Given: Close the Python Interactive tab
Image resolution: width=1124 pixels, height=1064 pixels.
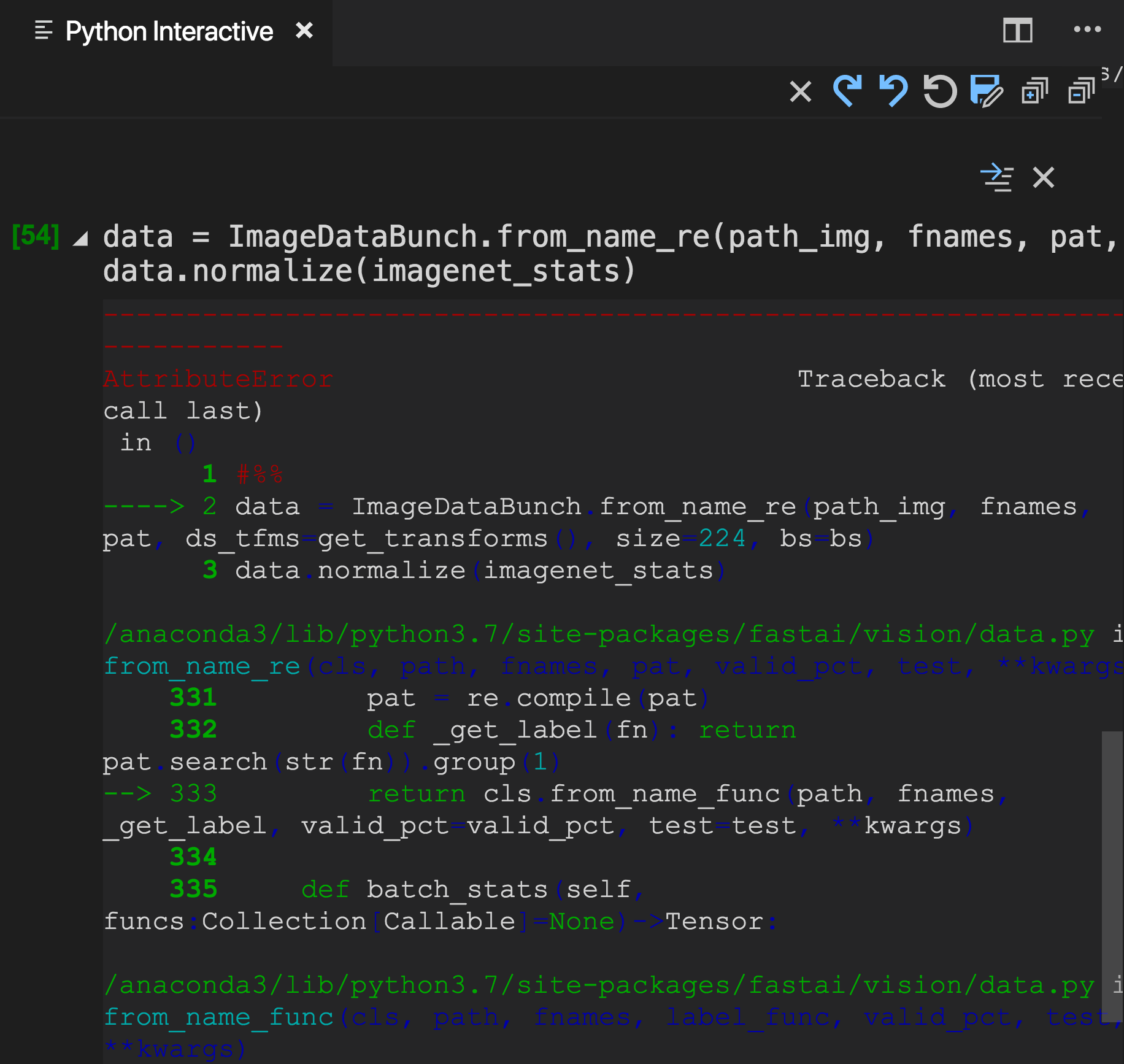Looking at the screenshot, I should tap(305, 31).
